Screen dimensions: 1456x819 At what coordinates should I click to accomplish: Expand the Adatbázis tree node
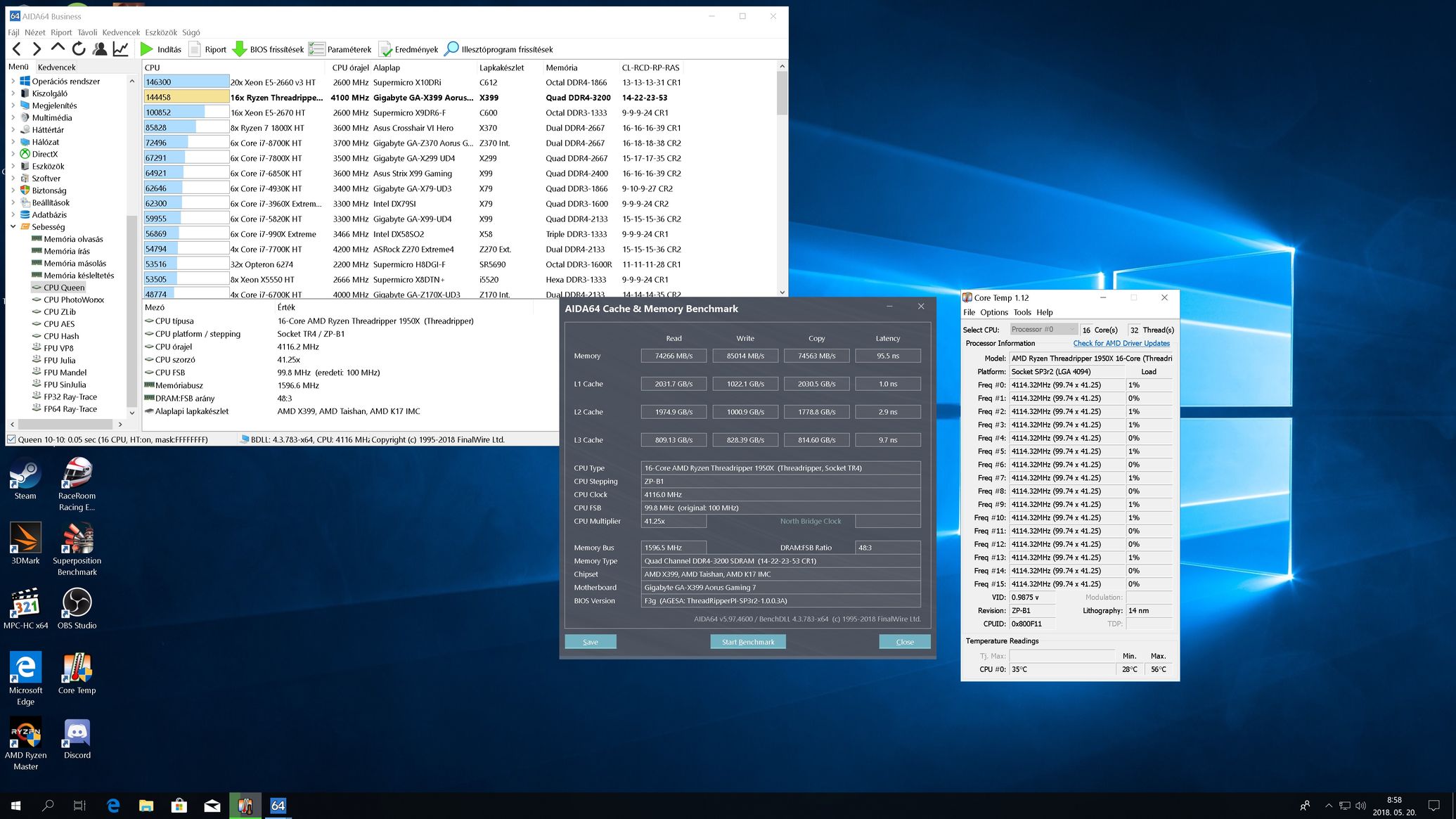pyautogui.click(x=13, y=214)
